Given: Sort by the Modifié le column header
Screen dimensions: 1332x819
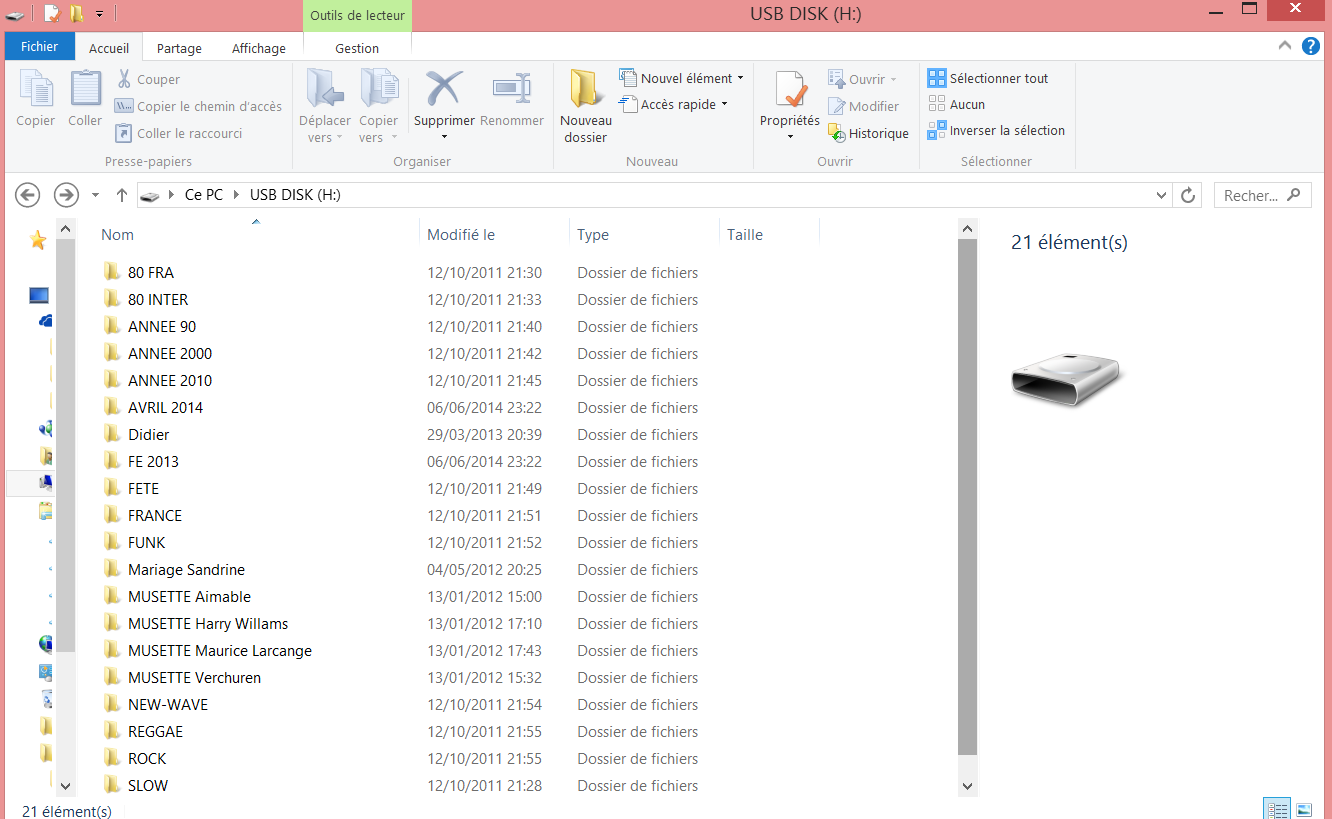Looking at the screenshot, I should [x=461, y=235].
